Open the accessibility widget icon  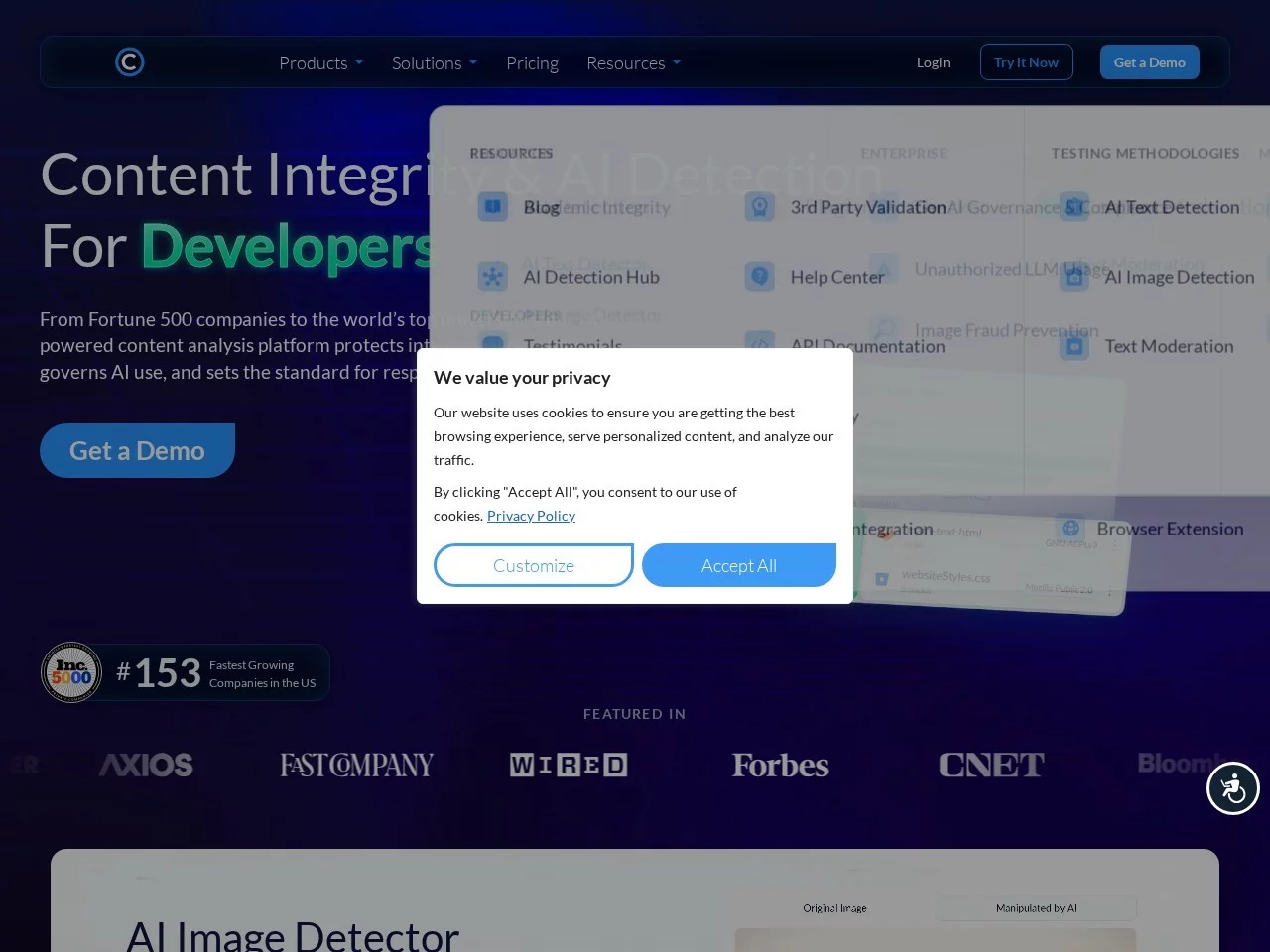pyautogui.click(x=1232, y=788)
